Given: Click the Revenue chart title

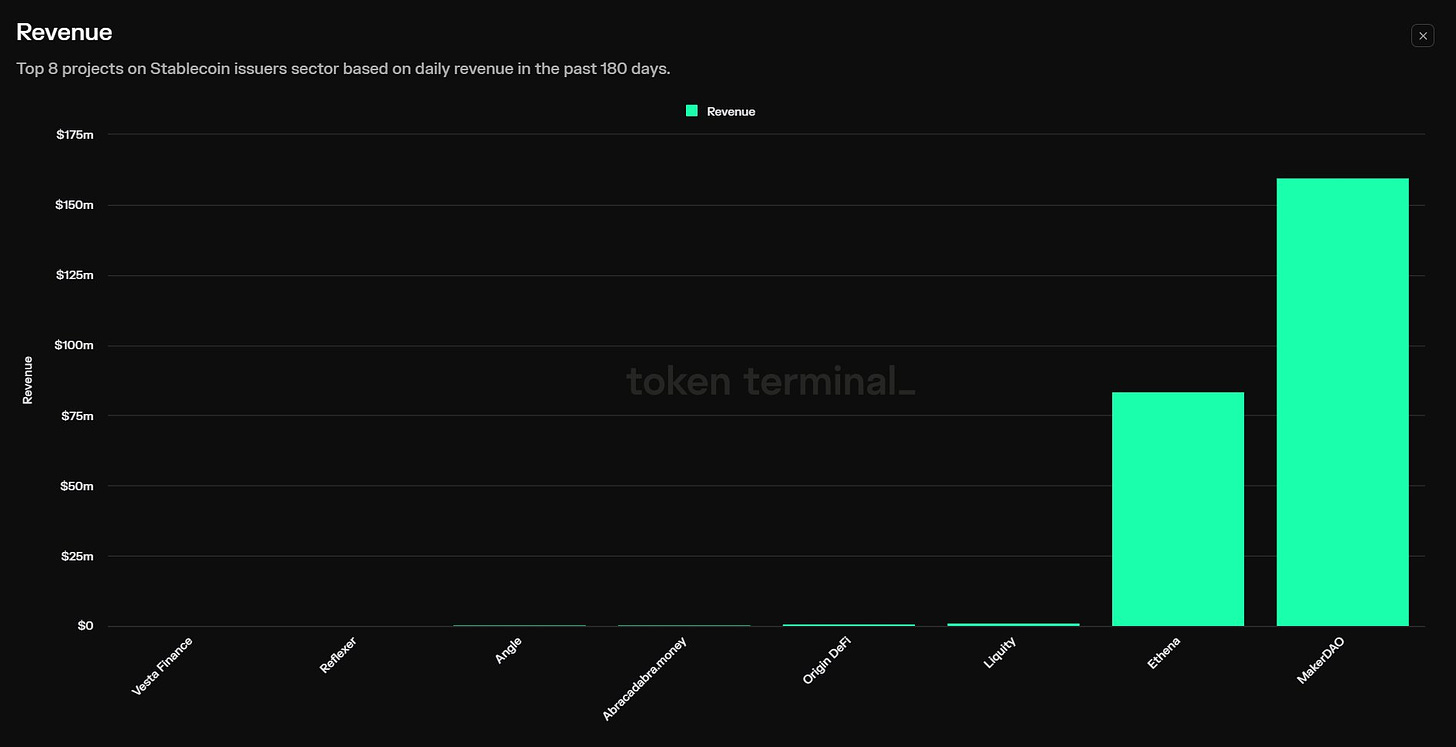Looking at the screenshot, I should click(63, 32).
